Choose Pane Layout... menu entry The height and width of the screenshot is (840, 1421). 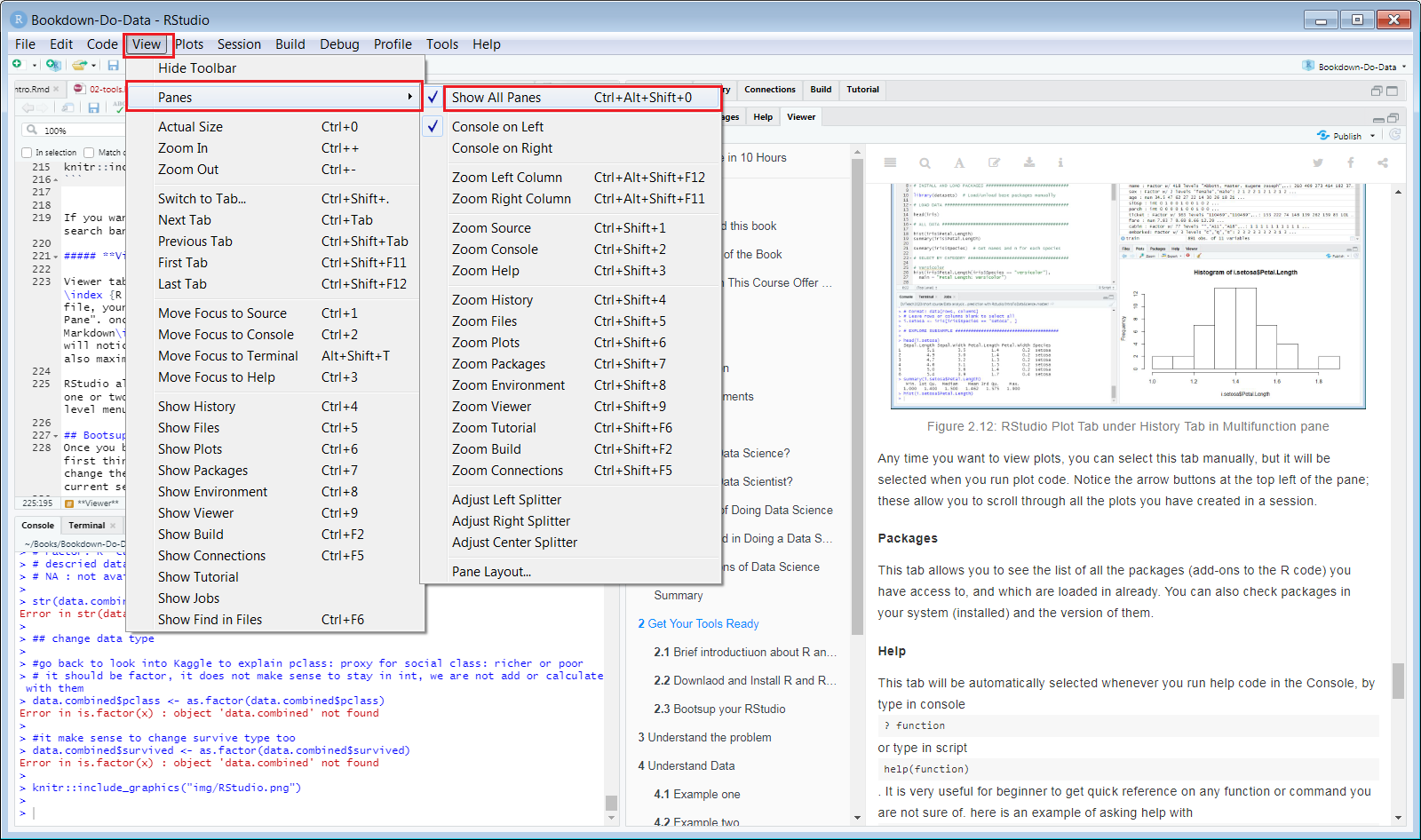pos(491,572)
